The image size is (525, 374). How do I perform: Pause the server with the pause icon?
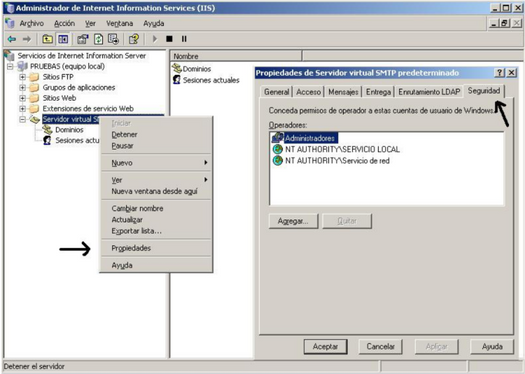pos(184,39)
